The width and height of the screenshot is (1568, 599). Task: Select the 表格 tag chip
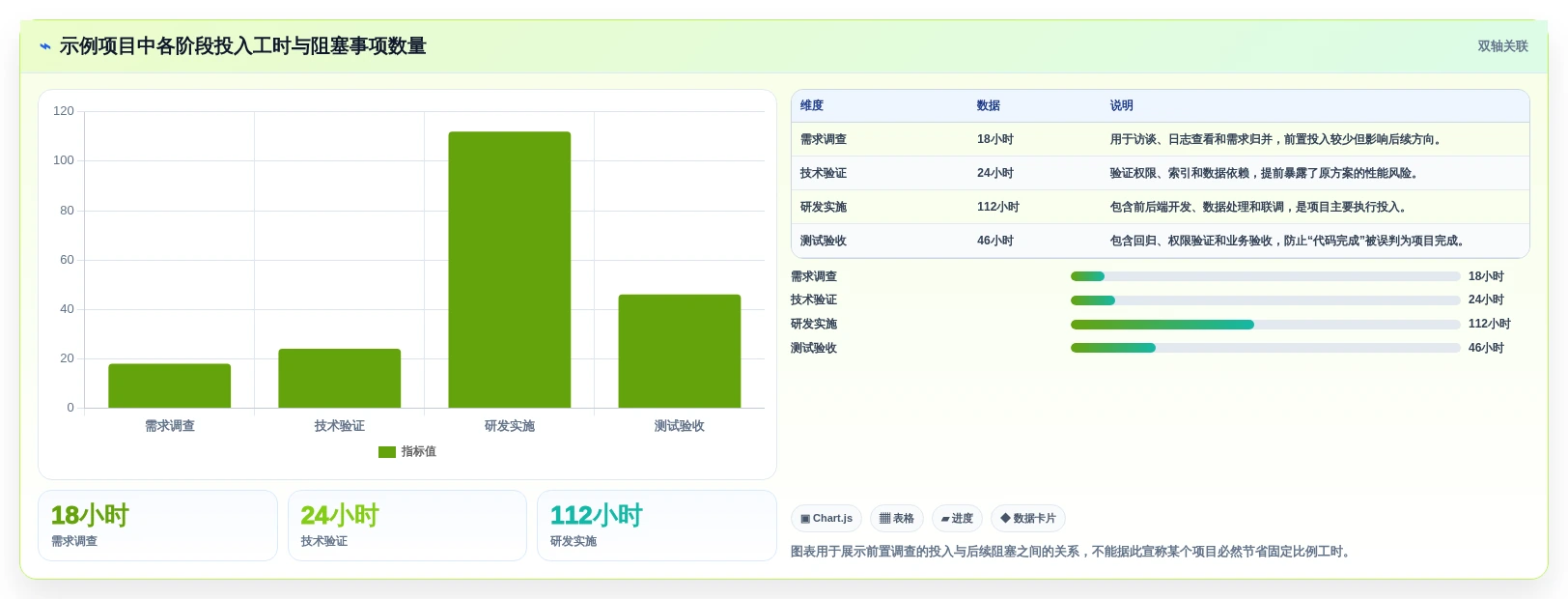(x=897, y=519)
